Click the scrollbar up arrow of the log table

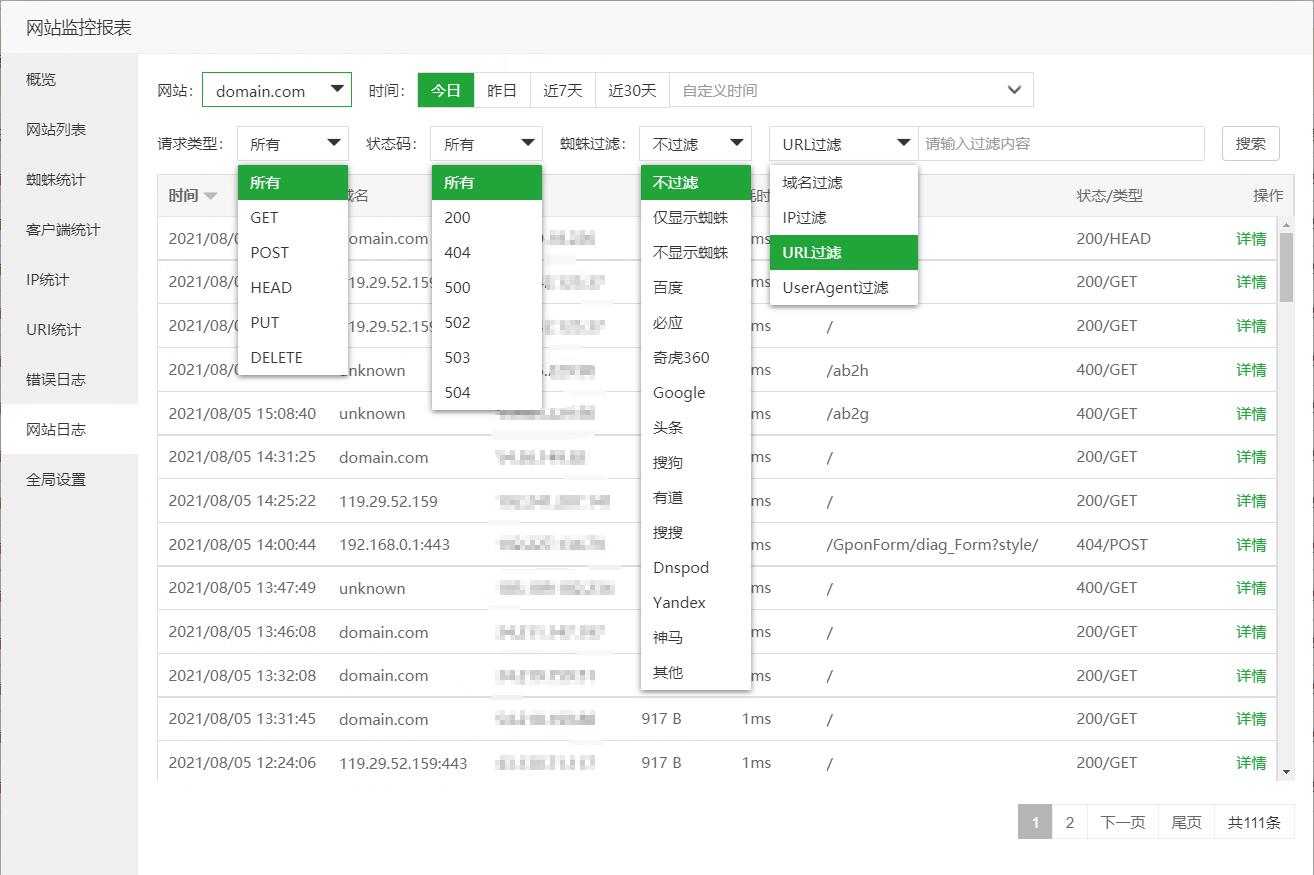tap(1286, 223)
